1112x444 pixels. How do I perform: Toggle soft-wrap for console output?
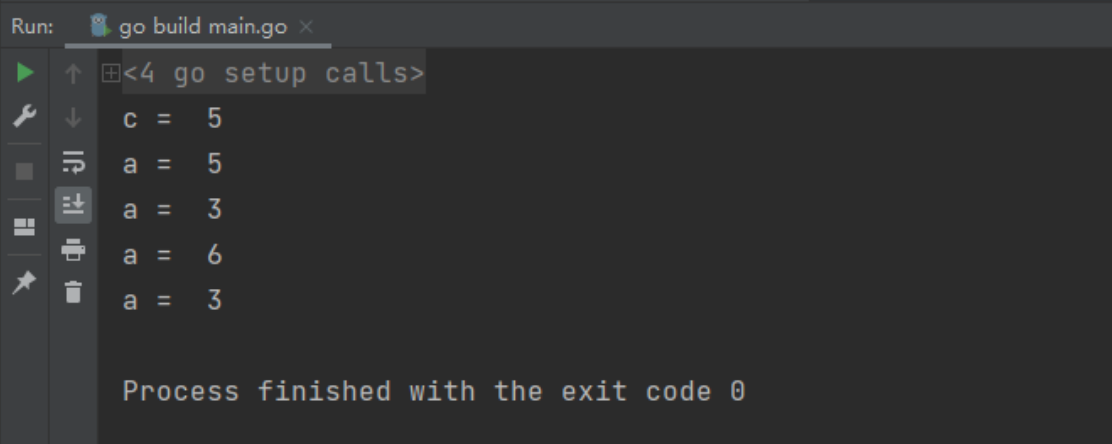73,162
